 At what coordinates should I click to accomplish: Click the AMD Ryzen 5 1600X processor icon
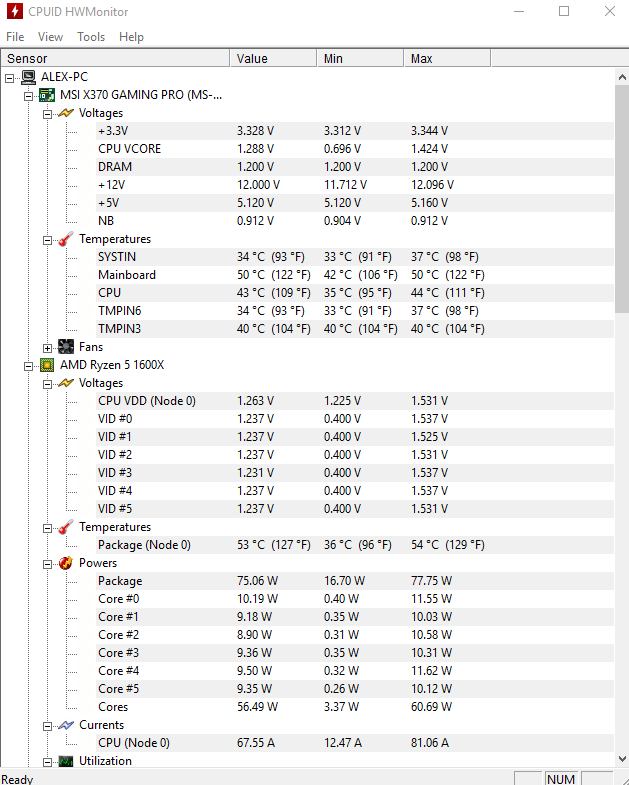pos(47,365)
